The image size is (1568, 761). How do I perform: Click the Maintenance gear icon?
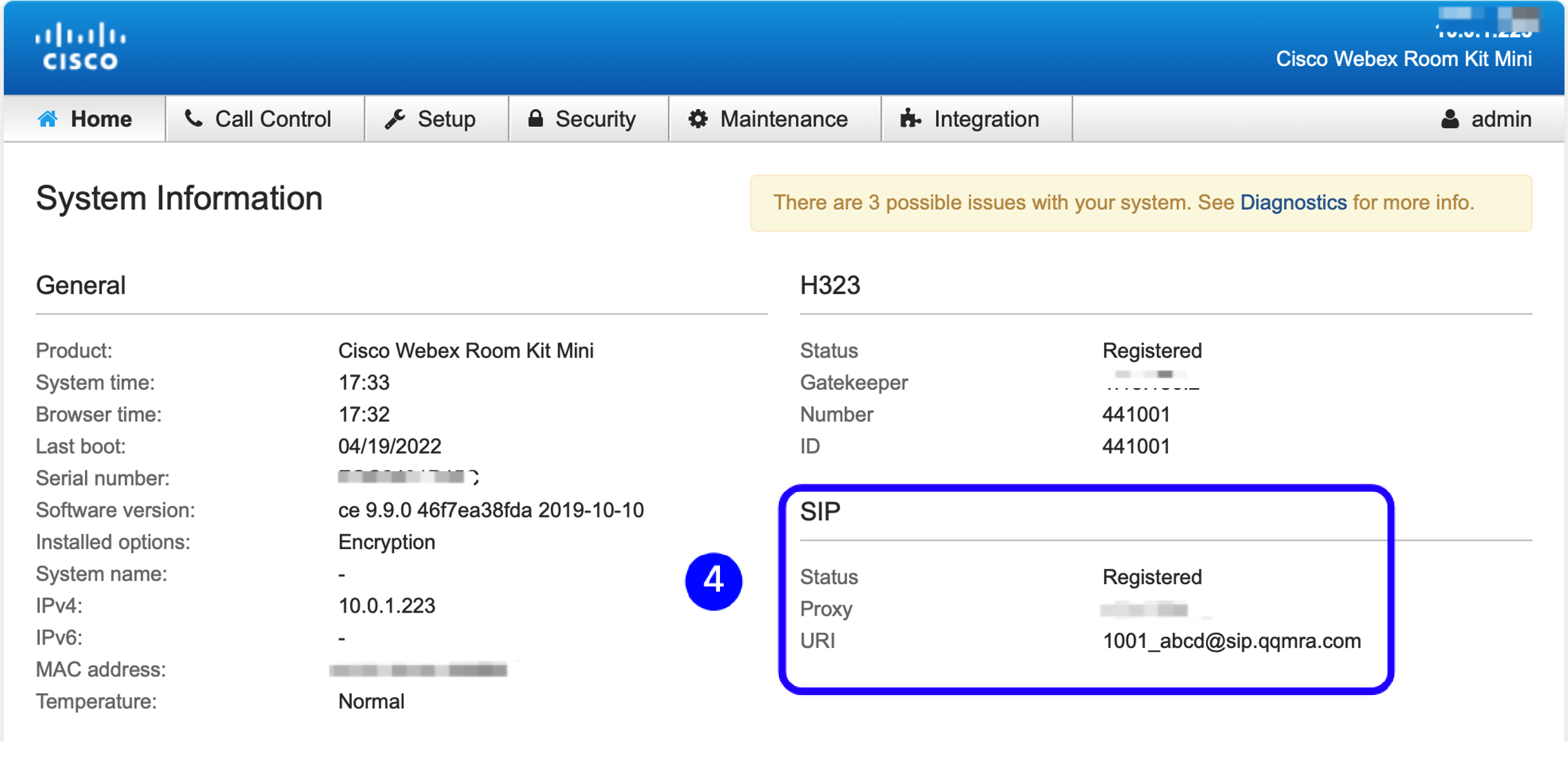[x=698, y=119]
